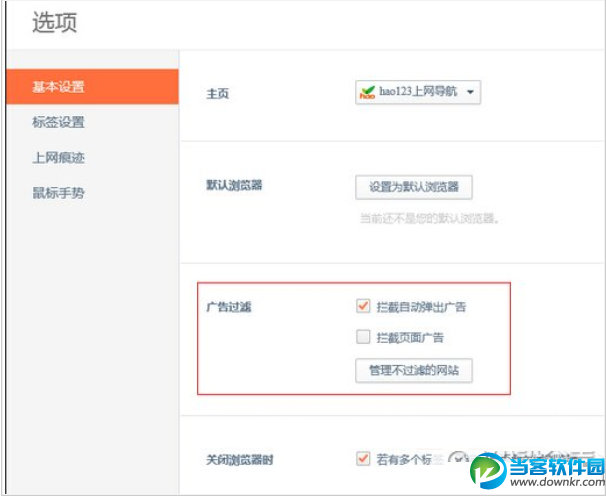Open the 上网痕迹 settings
The height and width of the screenshot is (496, 606).
(58, 158)
